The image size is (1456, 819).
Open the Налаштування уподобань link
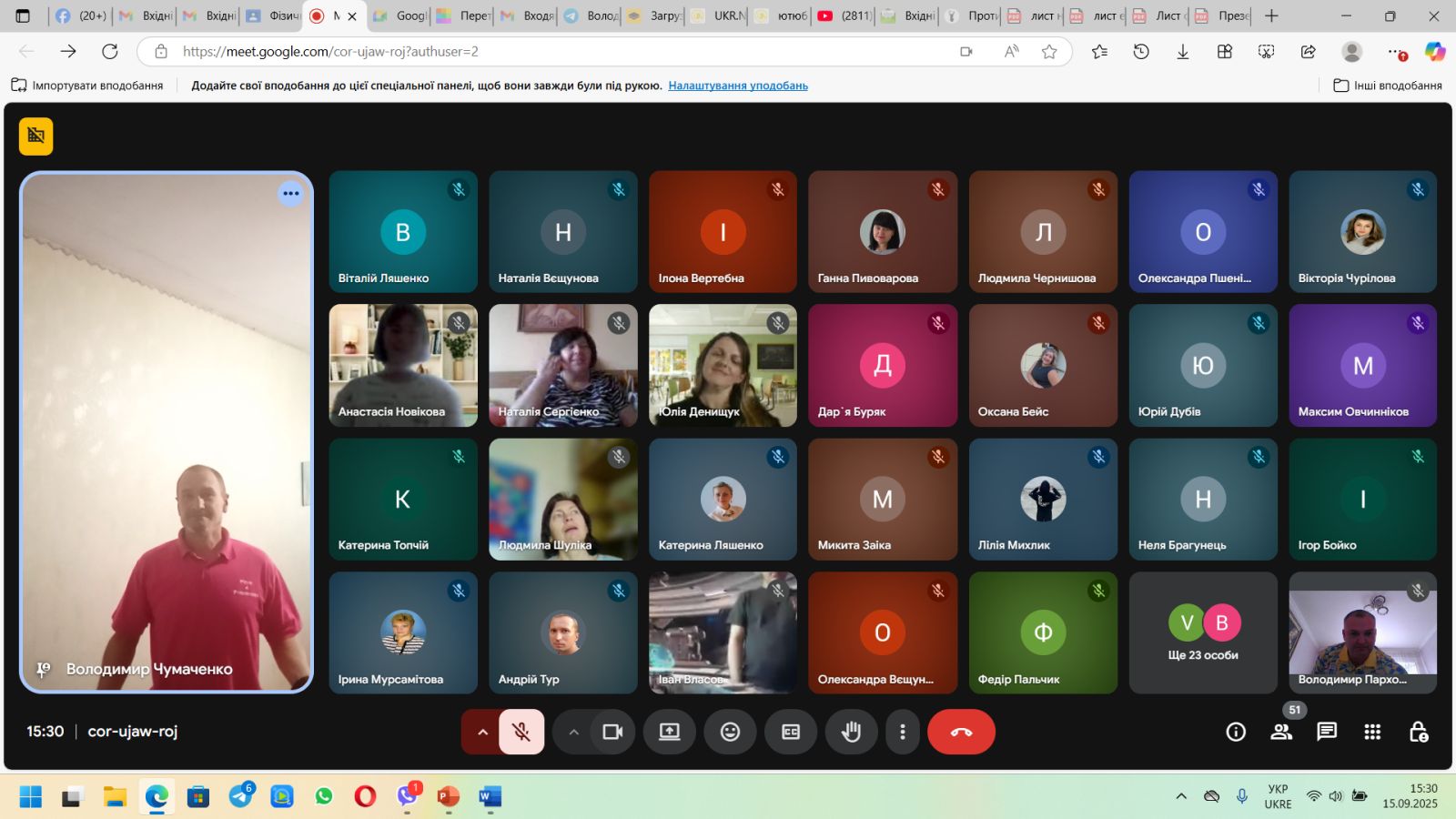tap(737, 86)
